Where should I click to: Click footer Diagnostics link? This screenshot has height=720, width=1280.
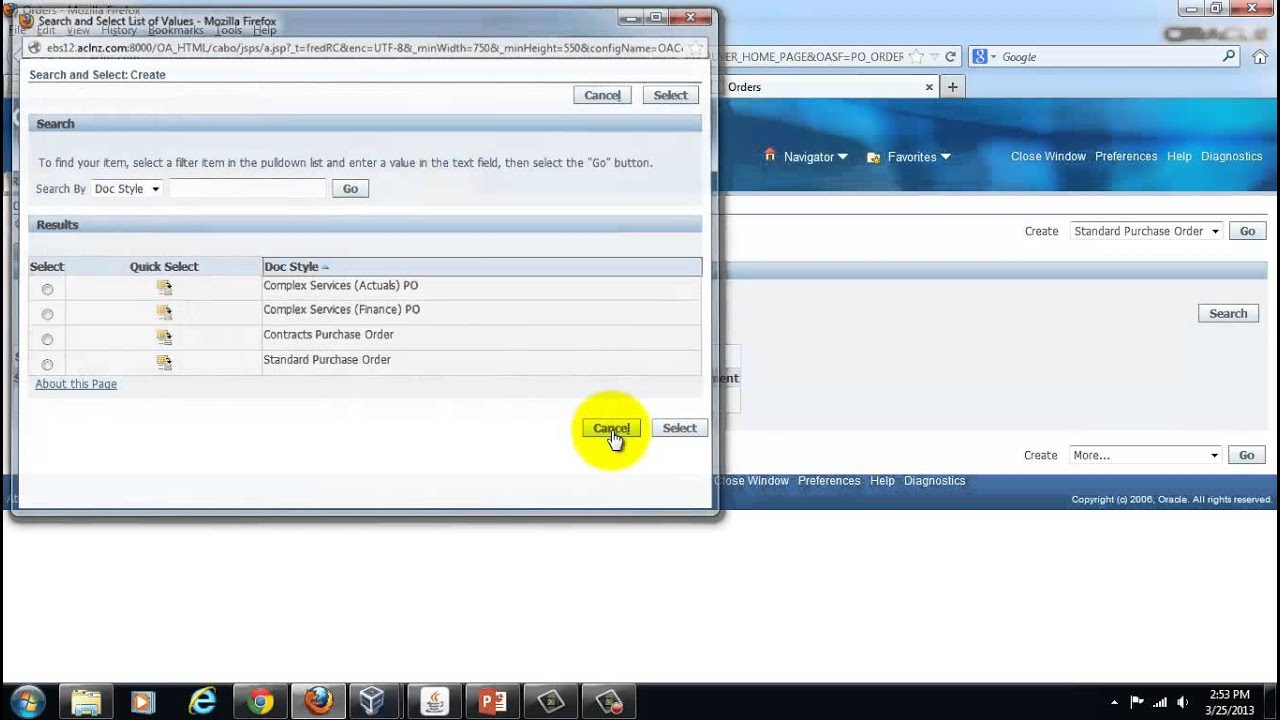934,481
